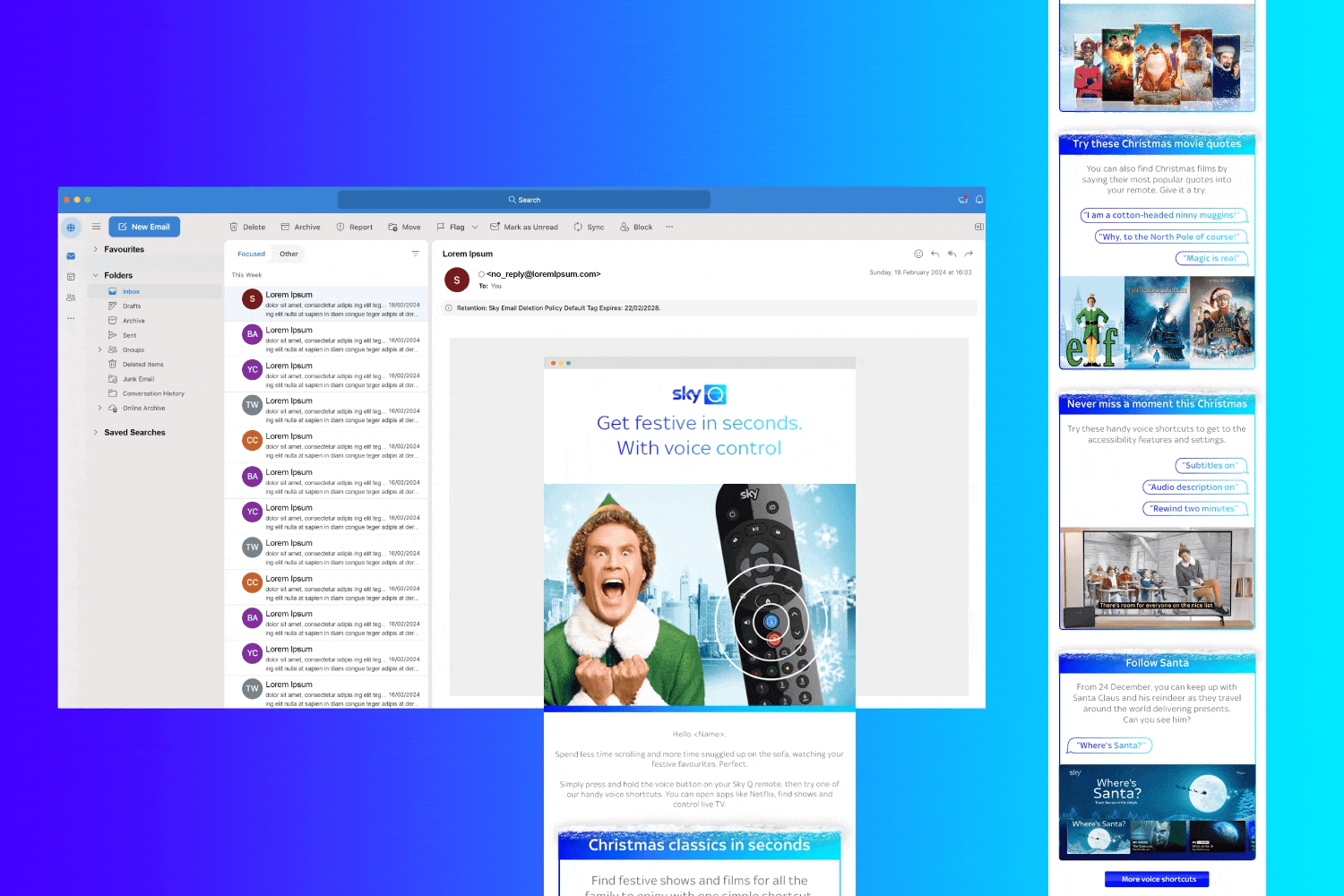Open the megaphone announcements icon

tap(963, 200)
